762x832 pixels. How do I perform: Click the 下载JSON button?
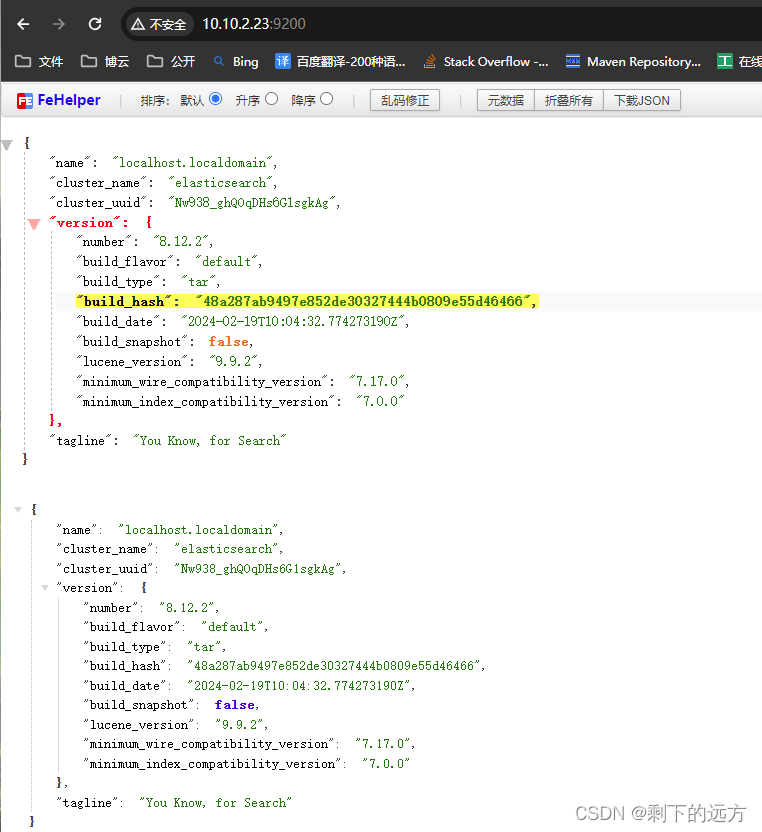point(642,101)
